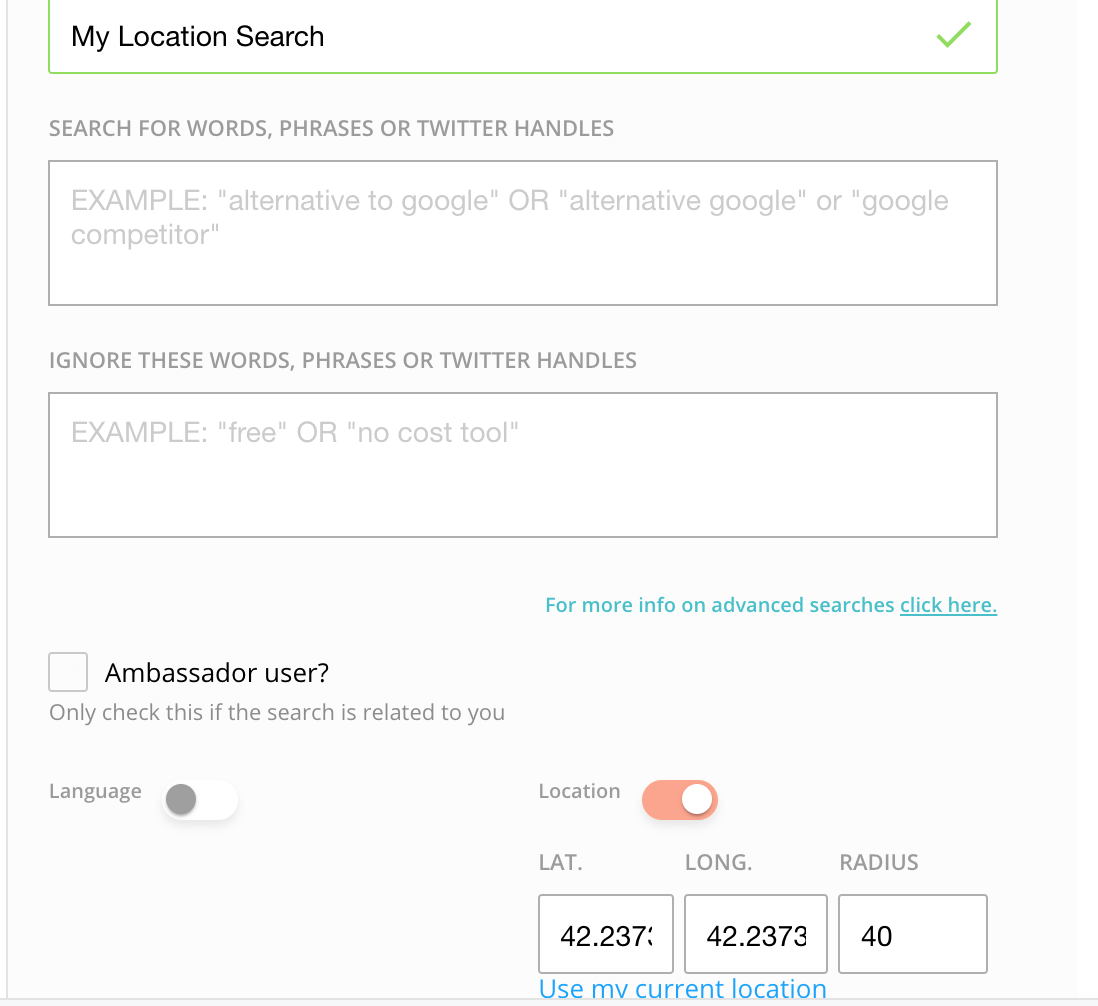Open the advanced searches 'click here' link
The image size is (1098, 1006).
[948, 605]
